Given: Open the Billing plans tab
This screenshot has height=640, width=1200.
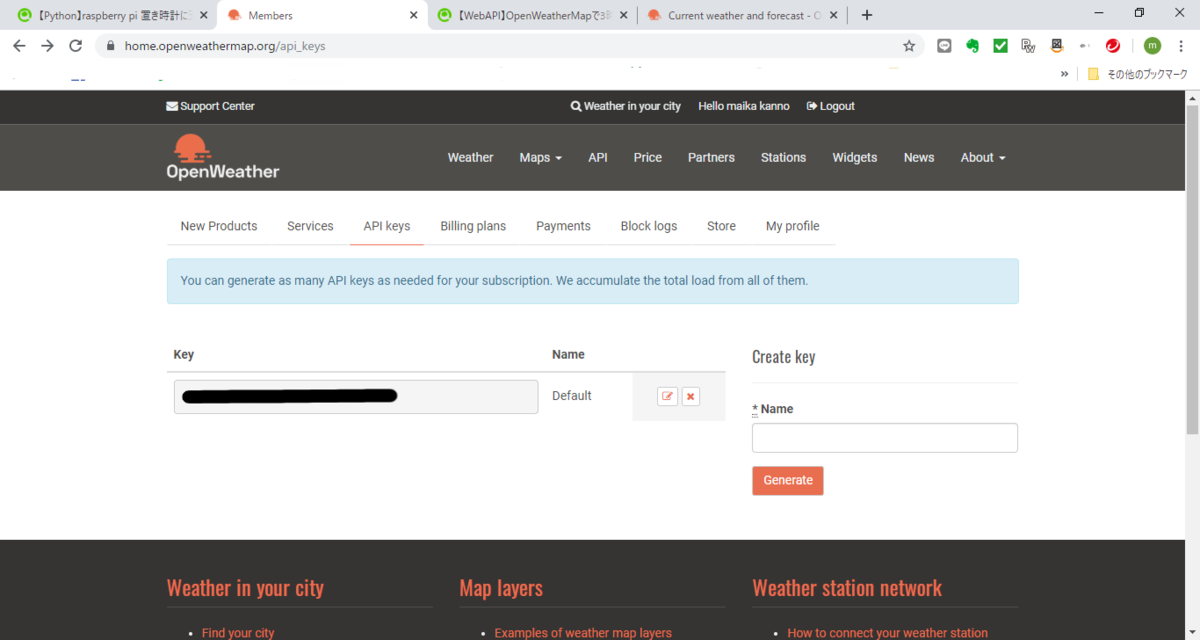Looking at the screenshot, I should tap(473, 226).
